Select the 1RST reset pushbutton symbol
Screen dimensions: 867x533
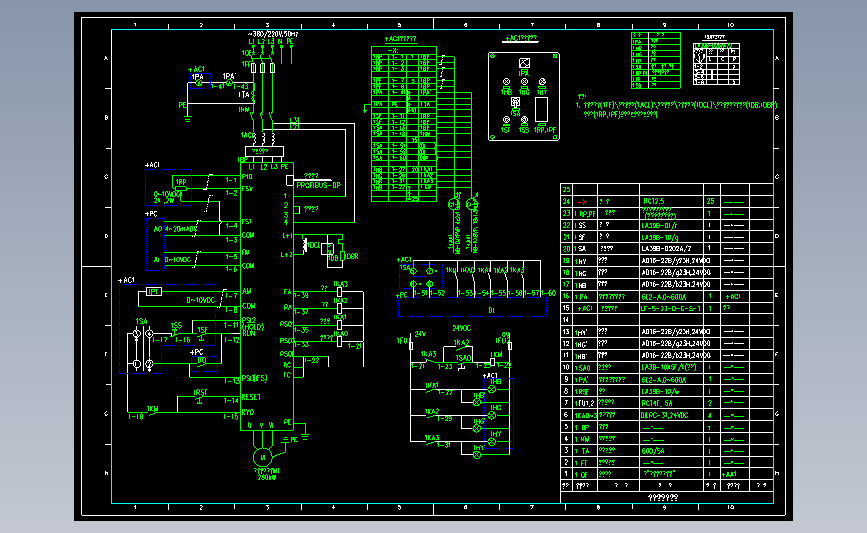coord(200,400)
